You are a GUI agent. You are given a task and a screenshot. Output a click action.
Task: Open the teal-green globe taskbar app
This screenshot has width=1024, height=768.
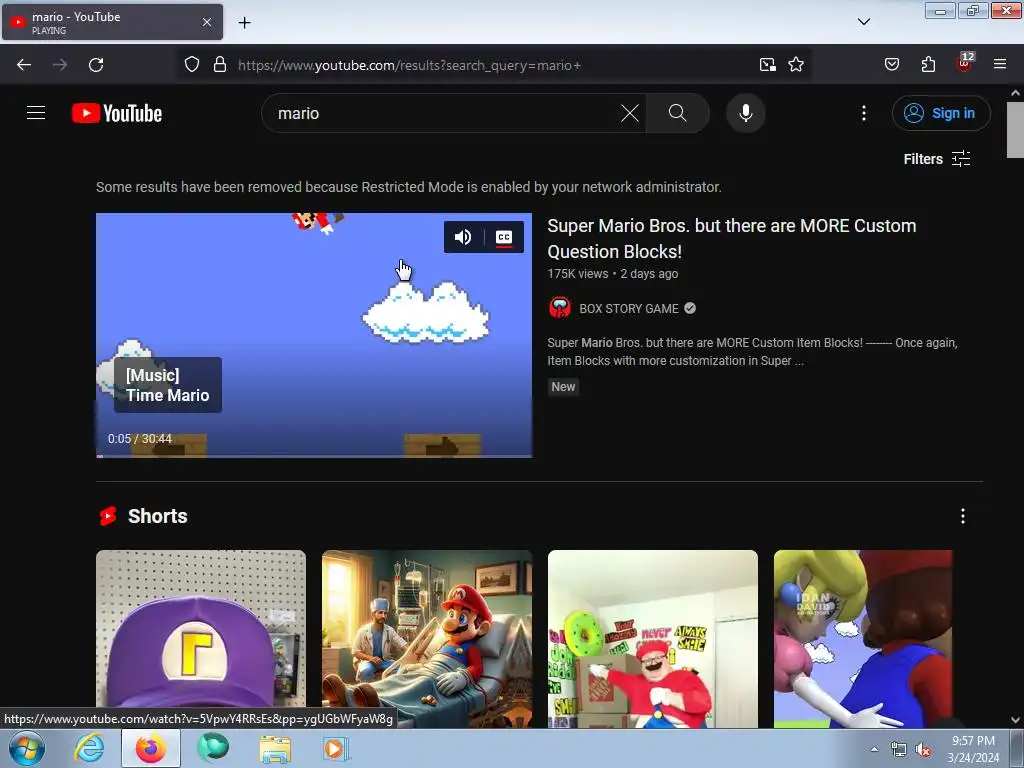(213, 748)
